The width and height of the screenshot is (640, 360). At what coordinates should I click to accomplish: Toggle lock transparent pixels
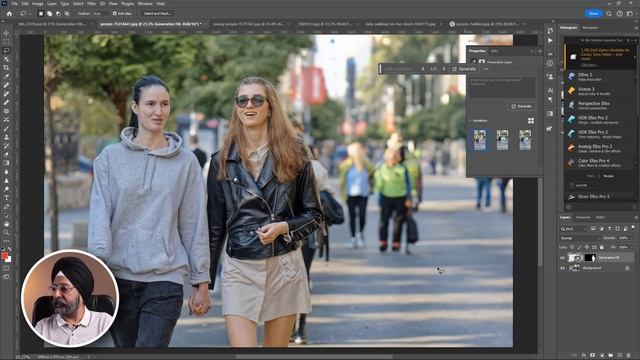[x=572, y=247]
